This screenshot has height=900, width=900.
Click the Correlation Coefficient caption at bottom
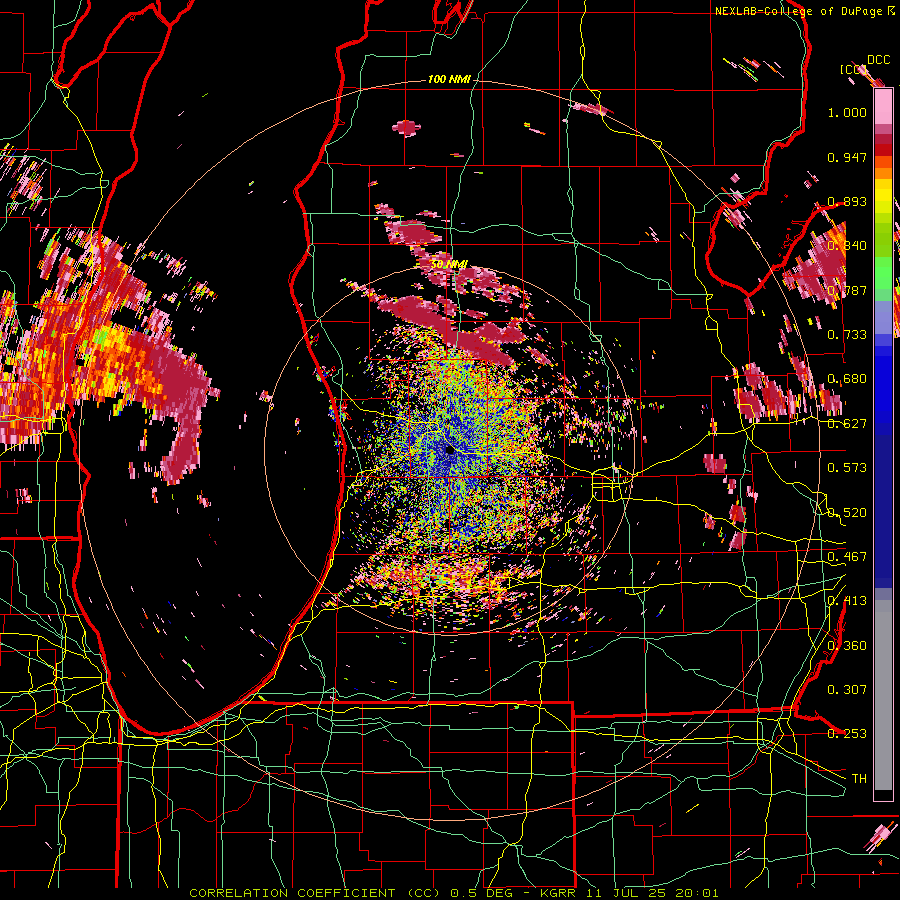tap(453, 893)
